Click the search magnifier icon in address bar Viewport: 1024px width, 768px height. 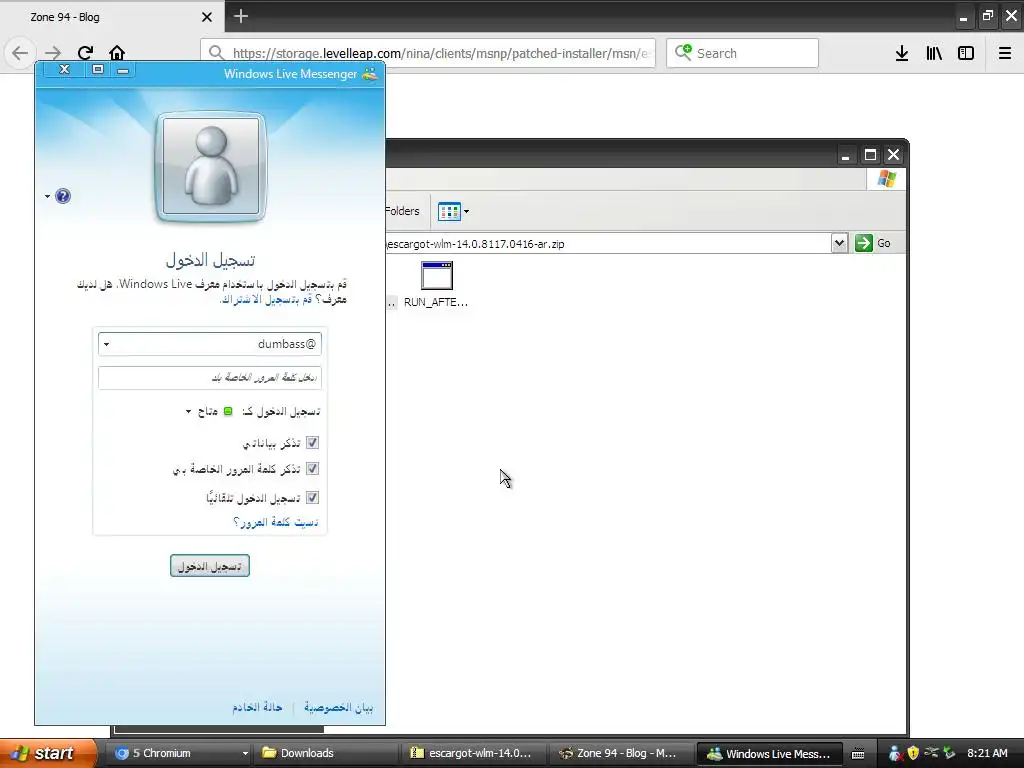(216, 53)
